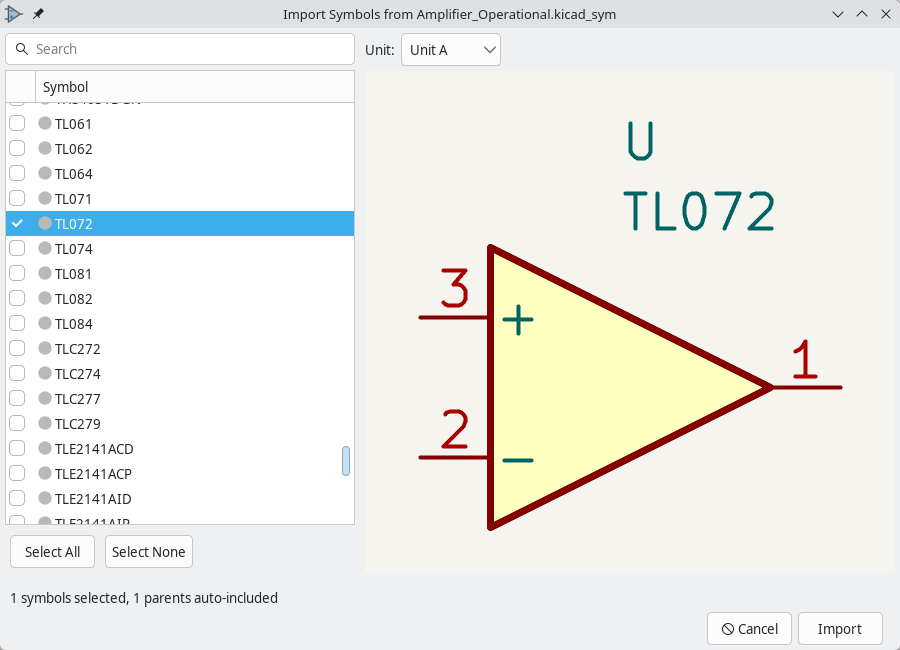
Task: Click the pin icon in the title bar
Action: (38, 13)
